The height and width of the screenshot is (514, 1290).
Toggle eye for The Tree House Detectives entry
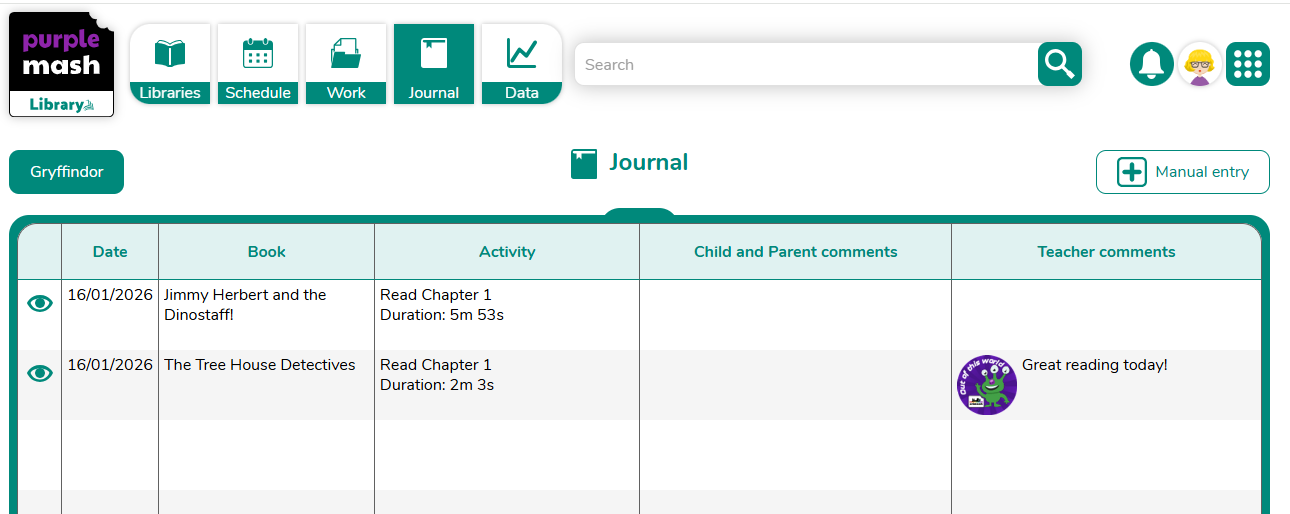tap(40, 373)
